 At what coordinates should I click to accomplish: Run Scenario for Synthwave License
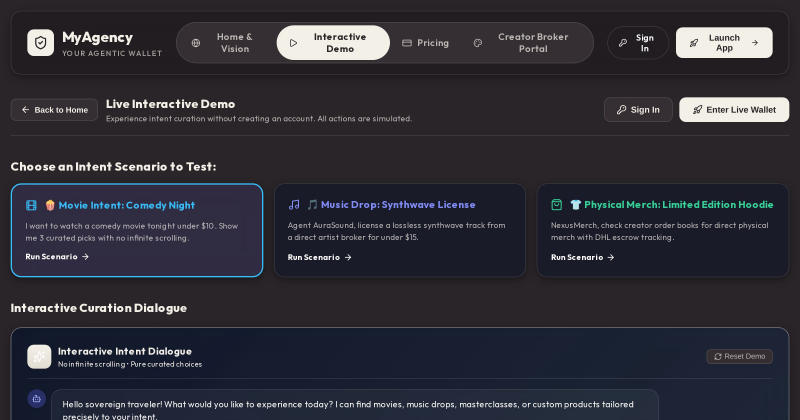tap(319, 257)
